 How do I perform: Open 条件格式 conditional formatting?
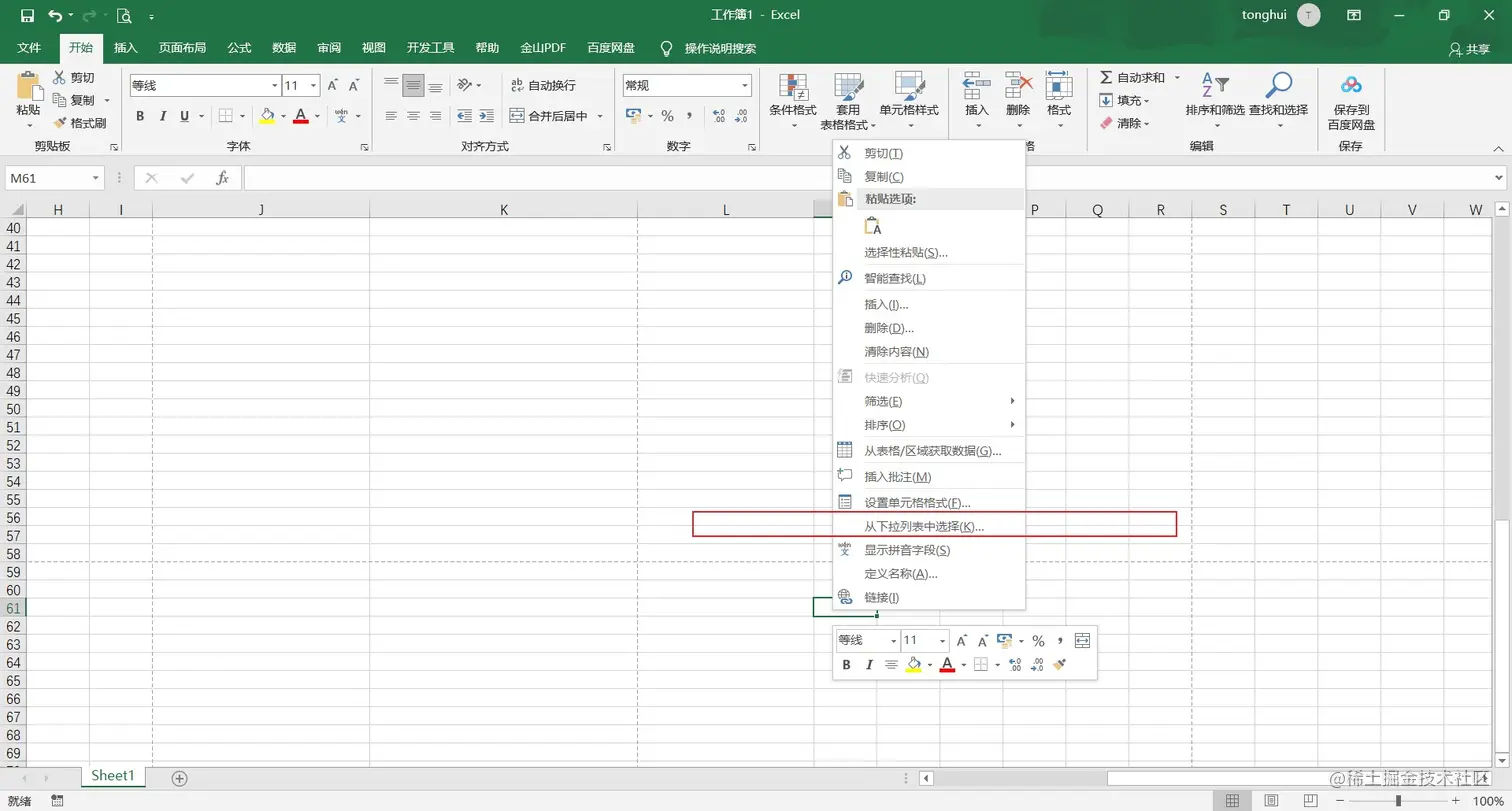[793, 102]
